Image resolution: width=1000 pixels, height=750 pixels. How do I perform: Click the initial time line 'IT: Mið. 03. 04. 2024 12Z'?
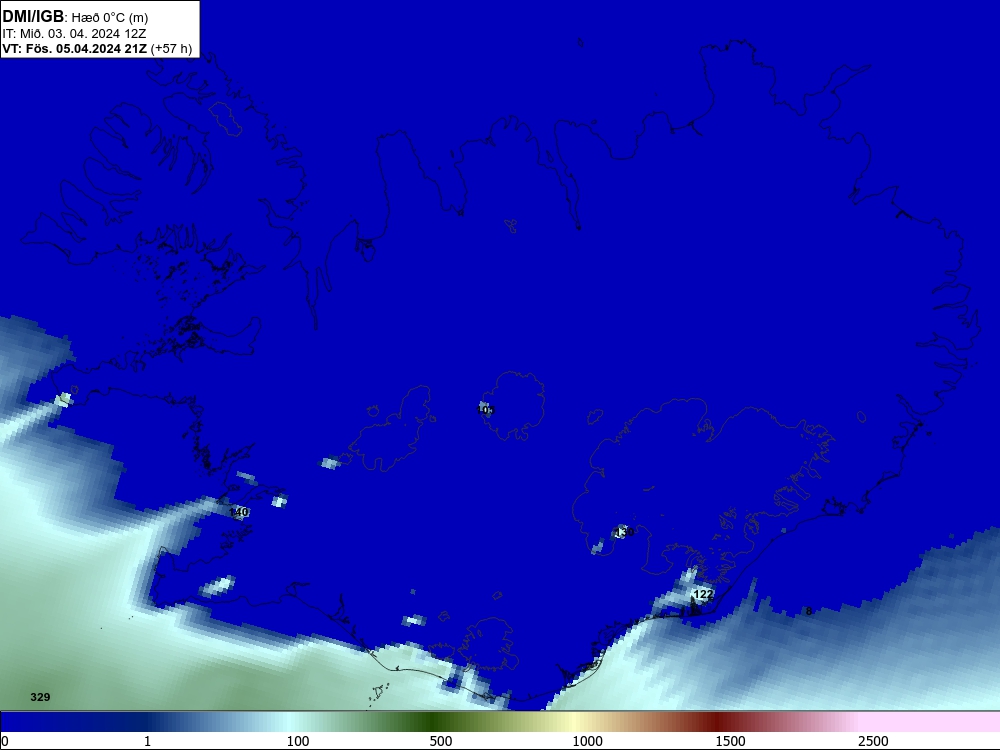point(74,34)
